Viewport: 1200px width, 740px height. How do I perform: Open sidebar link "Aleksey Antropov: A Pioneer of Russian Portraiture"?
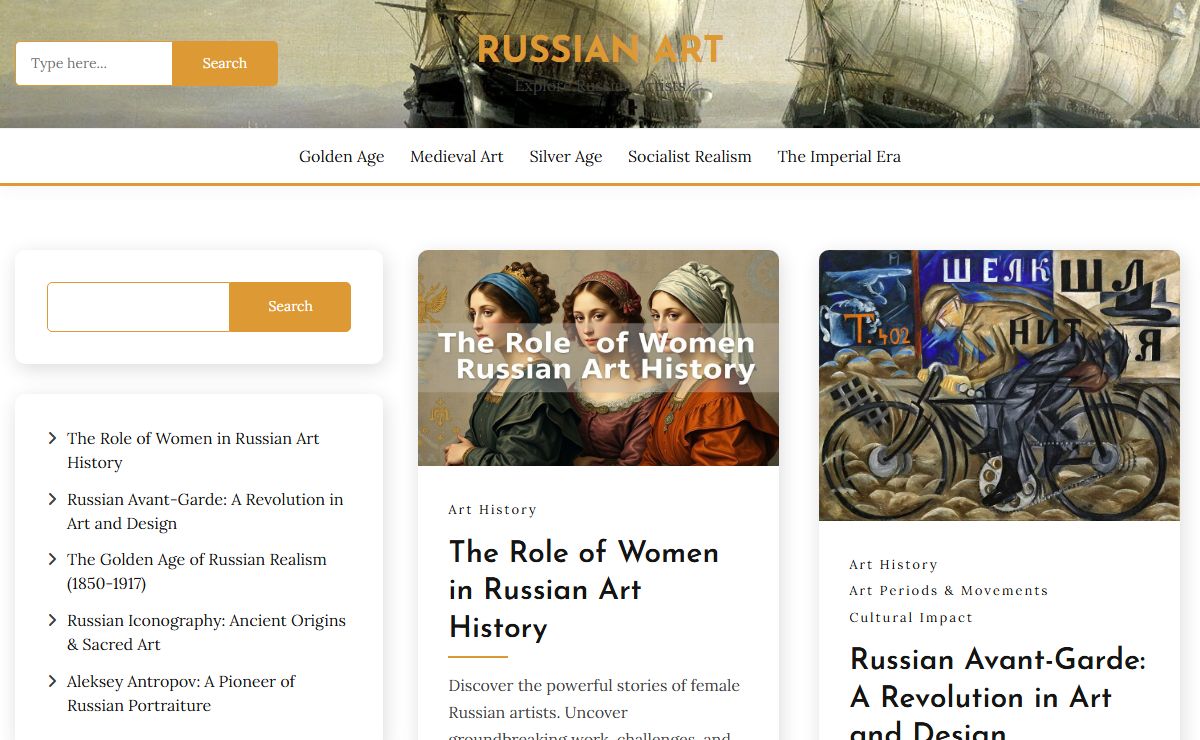pos(181,693)
